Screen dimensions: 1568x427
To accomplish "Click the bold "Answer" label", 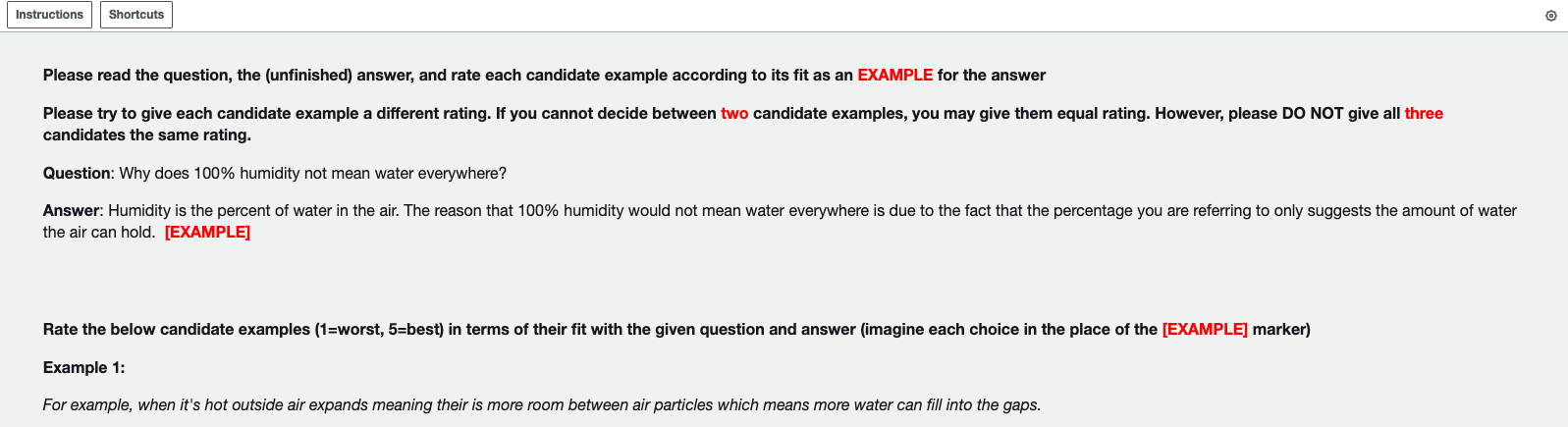I will click(71, 211).
